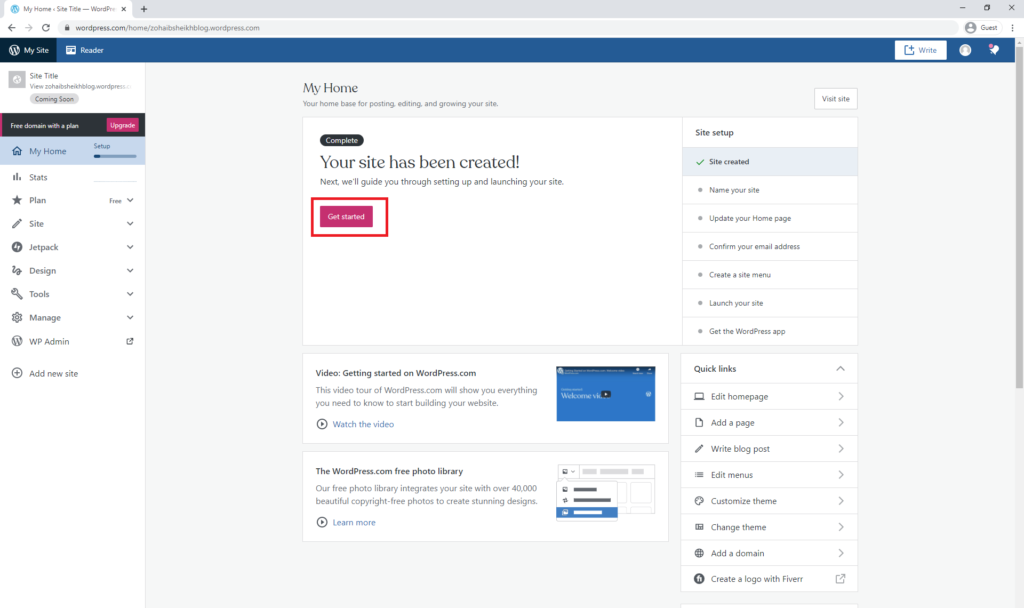Click the Jetpack icon in sidebar
Viewport: 1024px width, 608px height.
pos(17,248)
